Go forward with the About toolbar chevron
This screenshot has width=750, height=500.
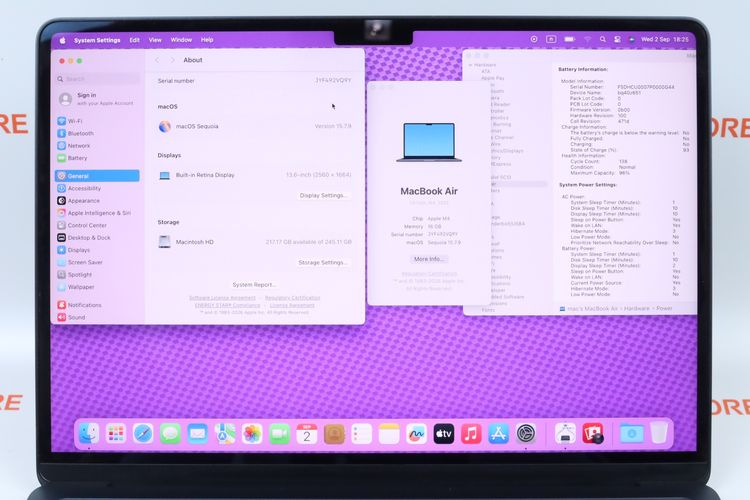point(173,60)
